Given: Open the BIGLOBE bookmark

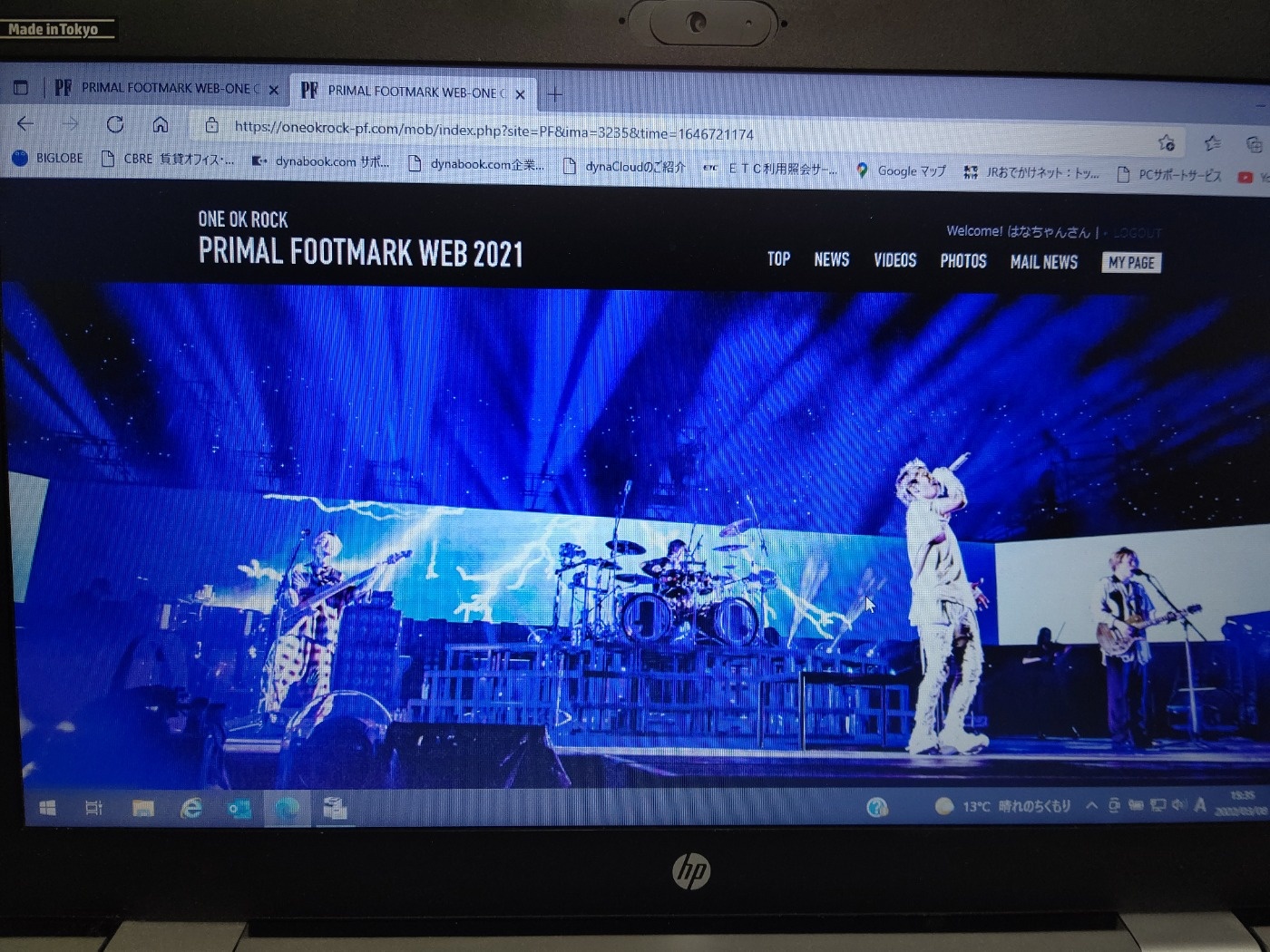Looking at the screenshot, I should [x=47, y=158].
